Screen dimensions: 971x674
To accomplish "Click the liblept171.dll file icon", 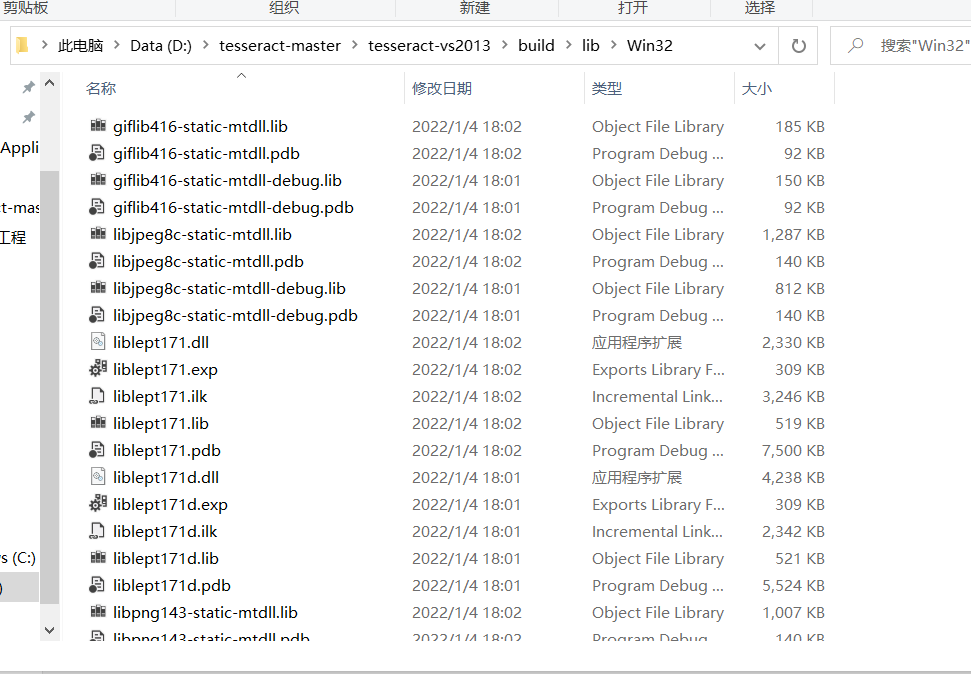I will [x=98, y=343].
